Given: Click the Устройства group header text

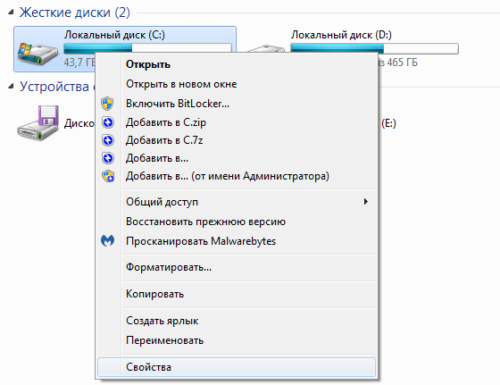Looking at the screenshot, I should coord(54,86).
